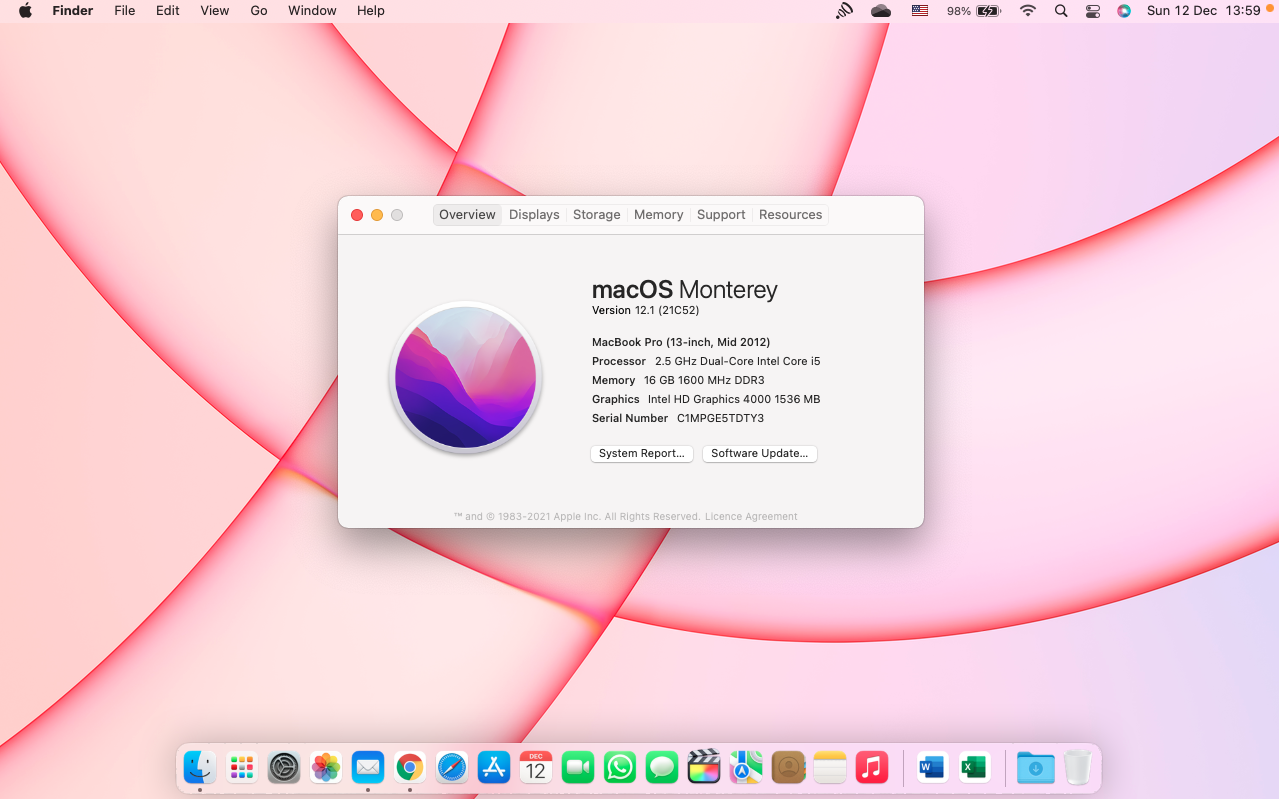Open the File menu
Viewport: 1279px width, 799px height.
click(x=125, y=11)
